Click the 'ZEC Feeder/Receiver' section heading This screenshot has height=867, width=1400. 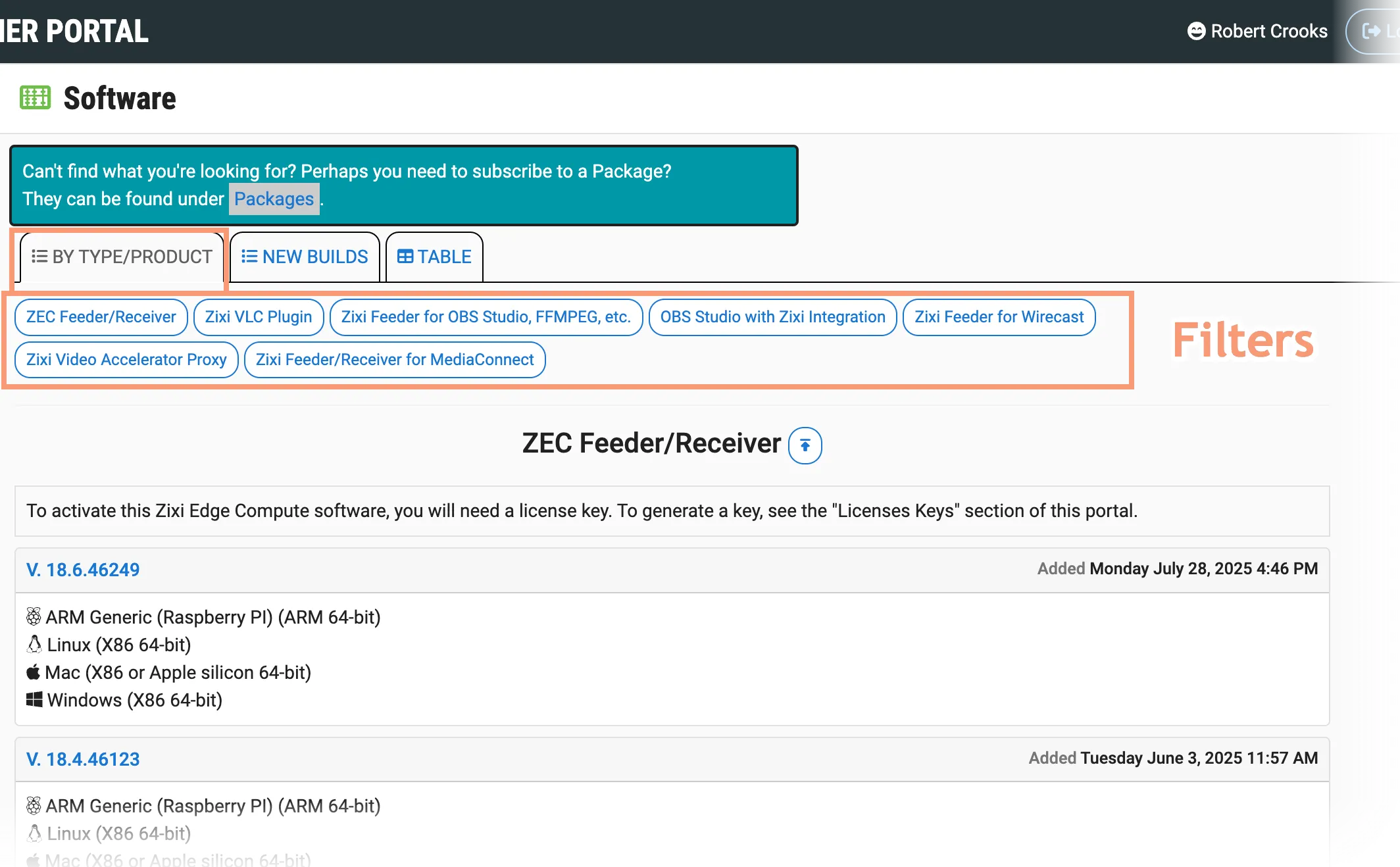tap(651, 443)
